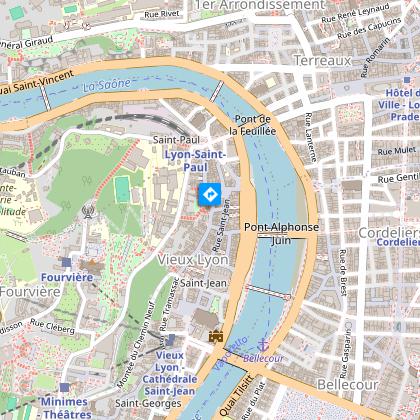Click the purple anchor icon at Bellecour
The image size is (420, 420).
click(x=263, y=345)
